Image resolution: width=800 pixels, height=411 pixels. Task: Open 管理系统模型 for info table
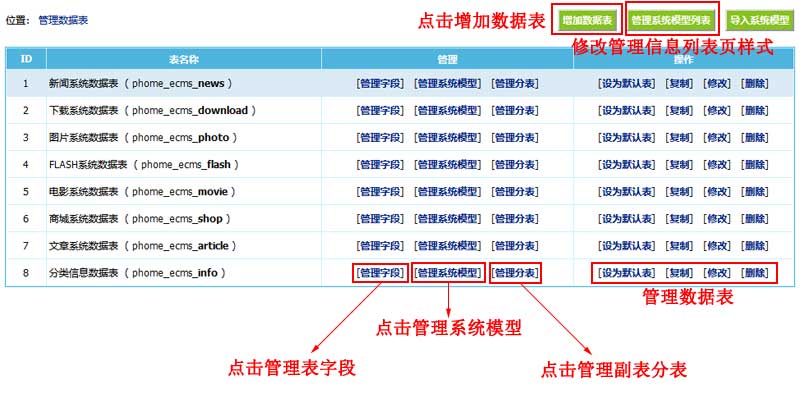click(447, 272)
